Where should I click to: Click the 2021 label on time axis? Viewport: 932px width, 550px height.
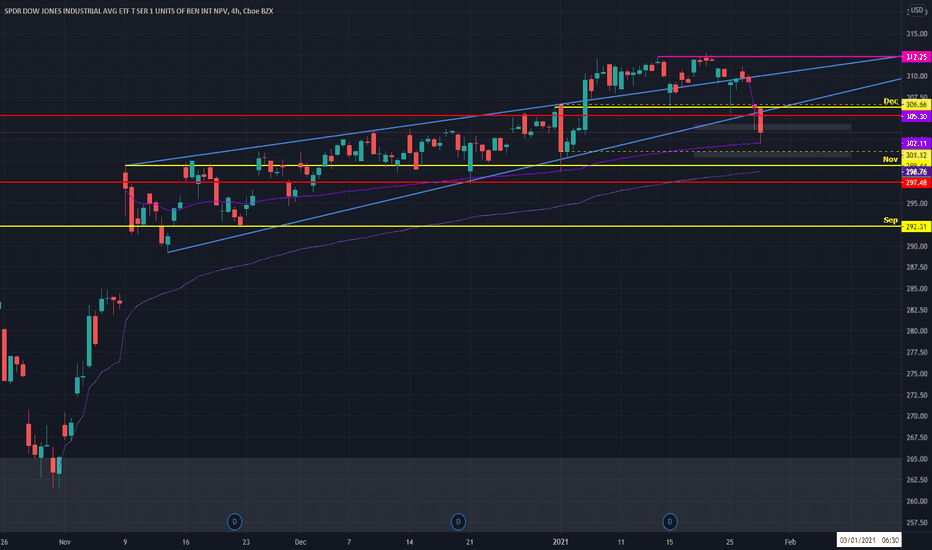click(561, 542)
